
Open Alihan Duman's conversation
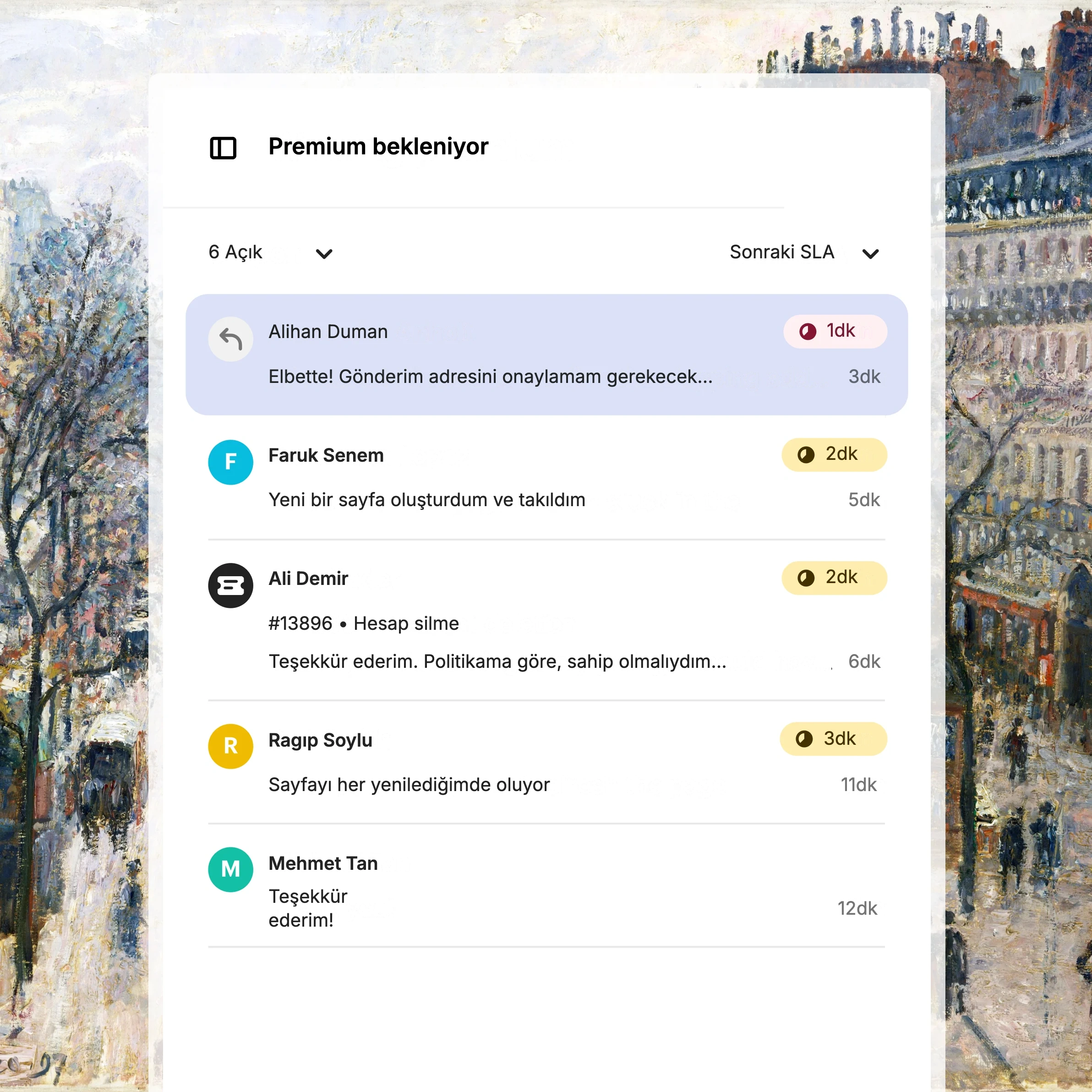click(x=546, y=355)
